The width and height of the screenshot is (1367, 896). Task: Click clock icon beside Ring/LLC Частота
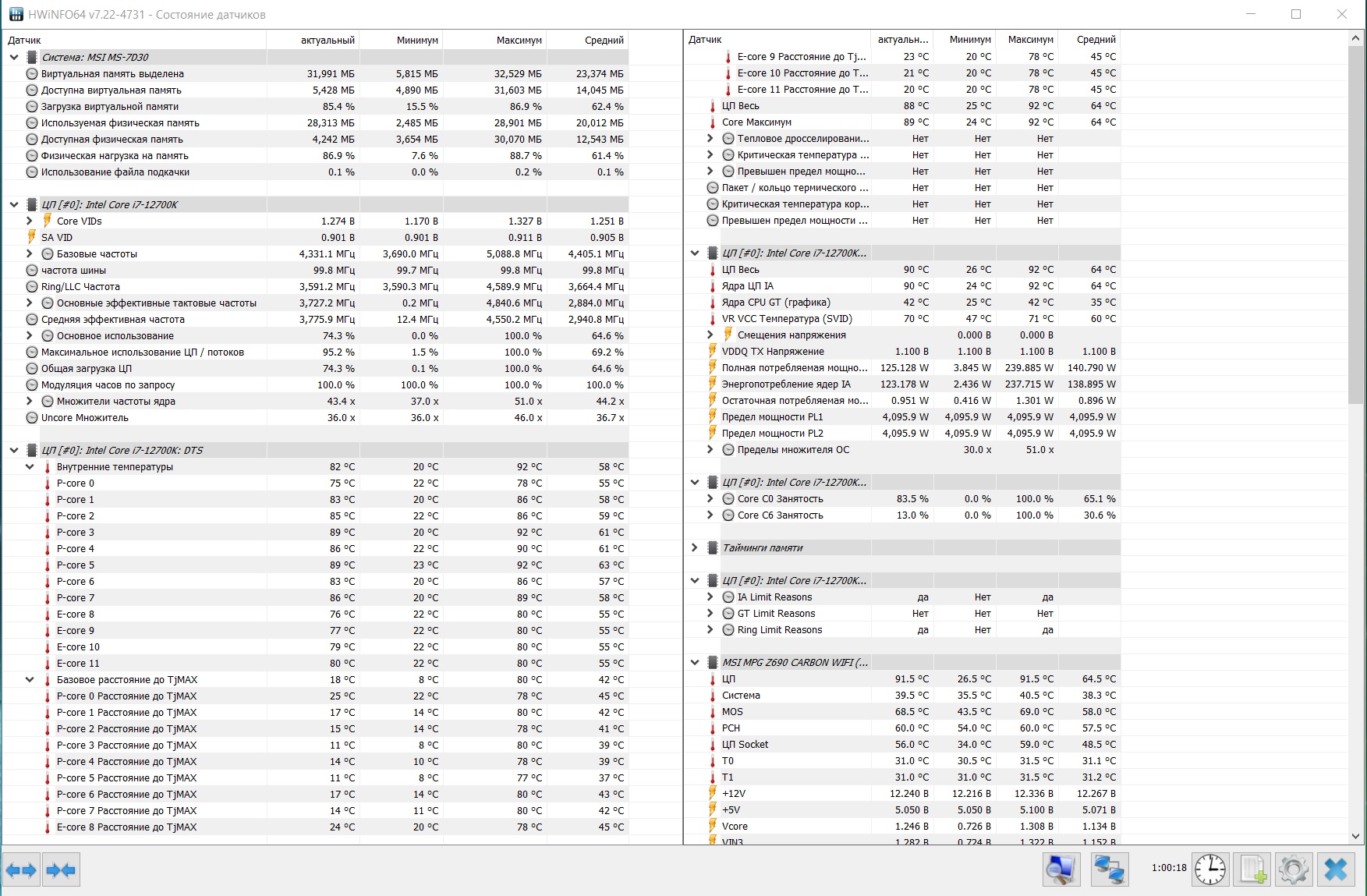click(32, 286)
